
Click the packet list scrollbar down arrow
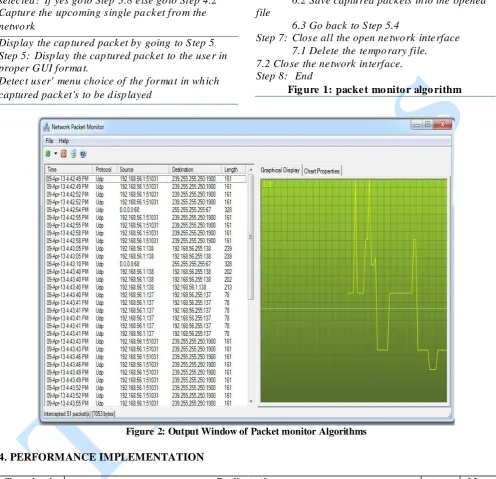[x=251, y=402]
